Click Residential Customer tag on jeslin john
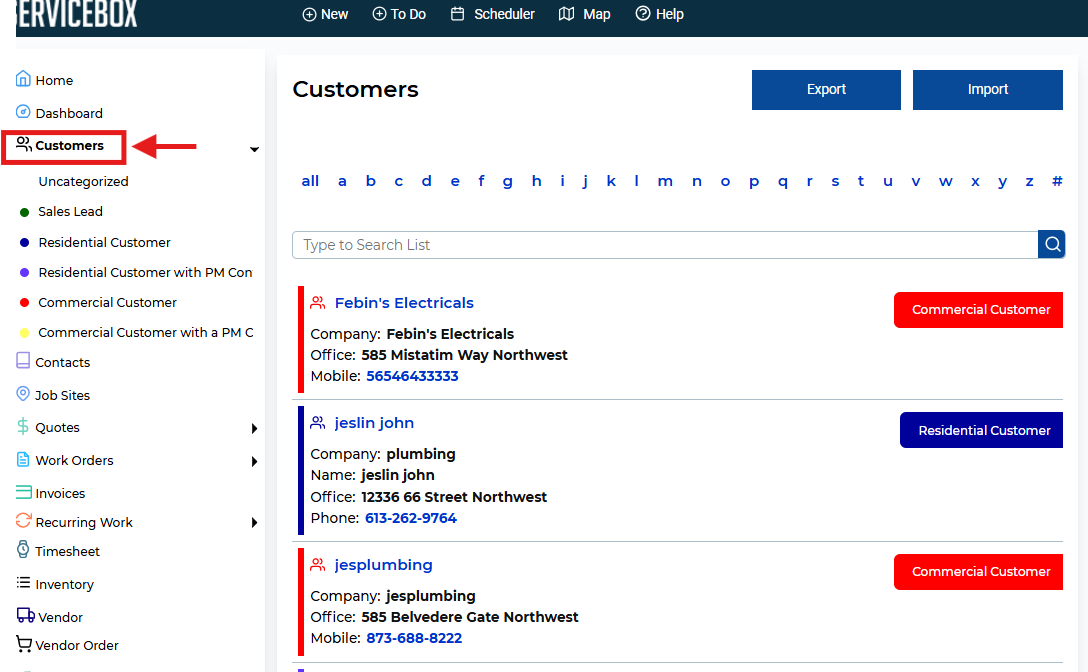The image size is (1088, 672). click(x=981, y=430)
